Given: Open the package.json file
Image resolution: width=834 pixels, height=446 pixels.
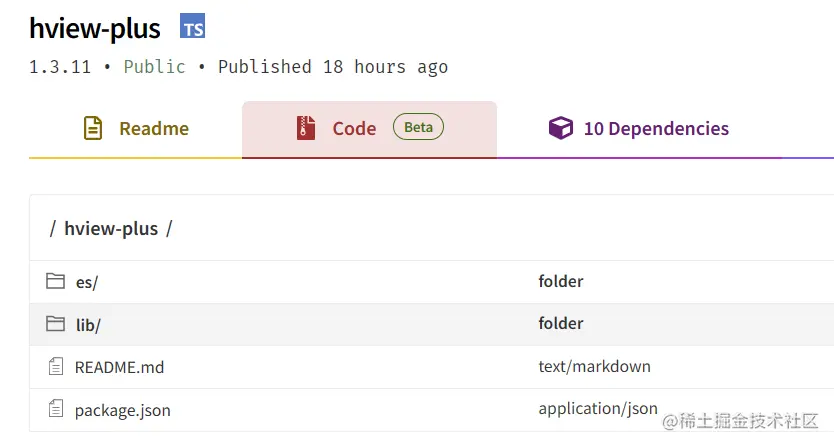Looking at the screenshot, I should tap(122, 410).
